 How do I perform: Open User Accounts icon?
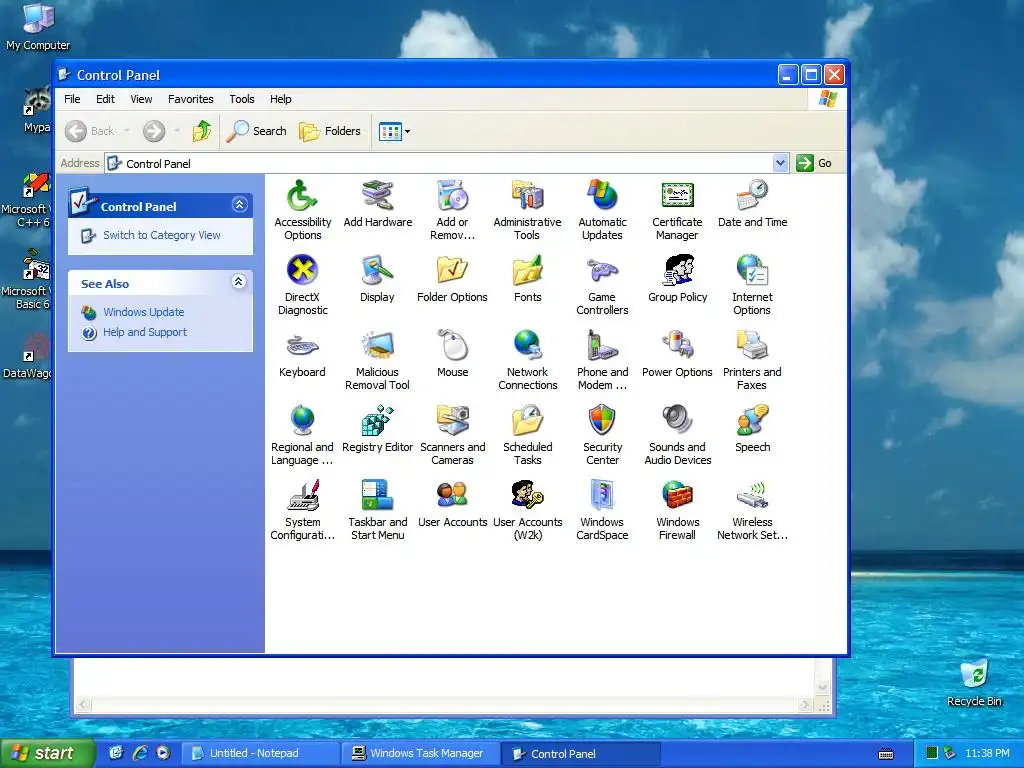[452, 504]
